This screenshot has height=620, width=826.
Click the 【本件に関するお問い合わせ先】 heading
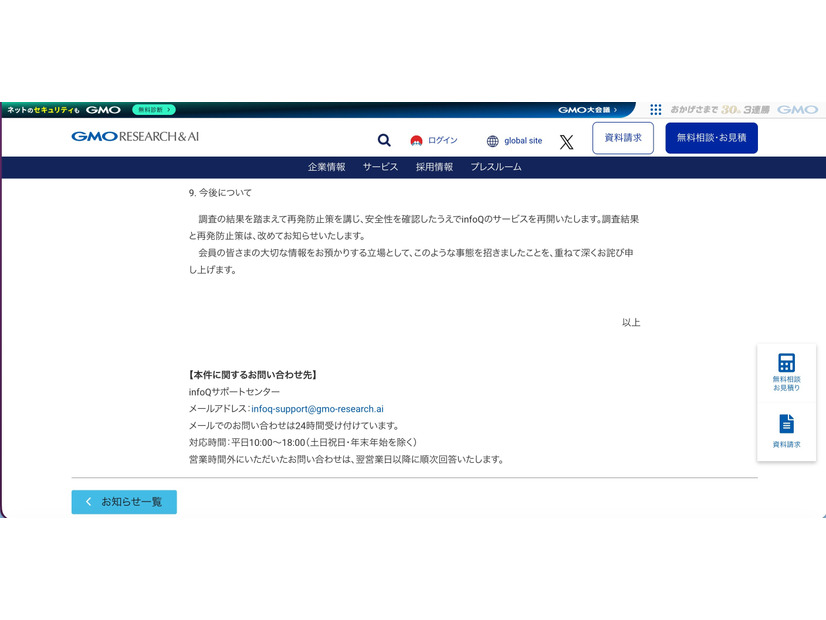pyautogui.click(x=252, y=375)
